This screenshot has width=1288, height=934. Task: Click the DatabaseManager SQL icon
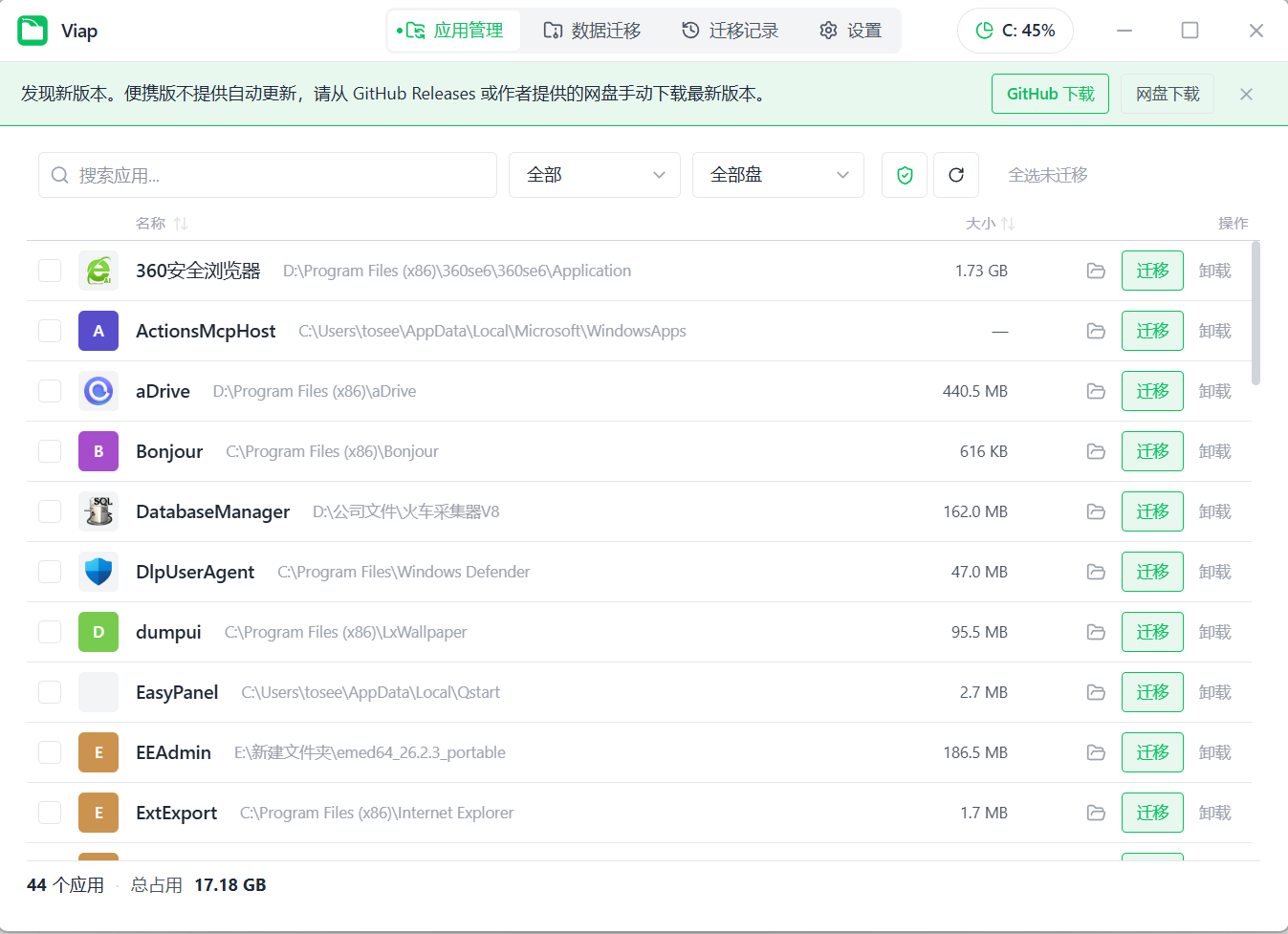pos(98,511)
